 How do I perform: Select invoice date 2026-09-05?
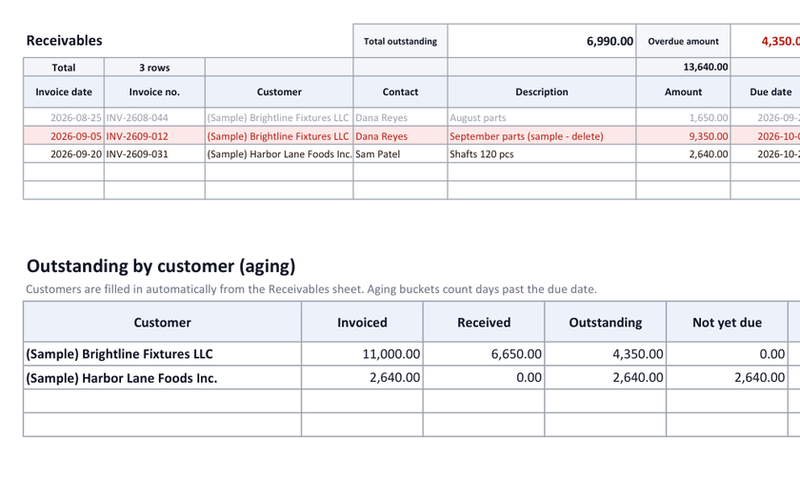tap(64, 136)
